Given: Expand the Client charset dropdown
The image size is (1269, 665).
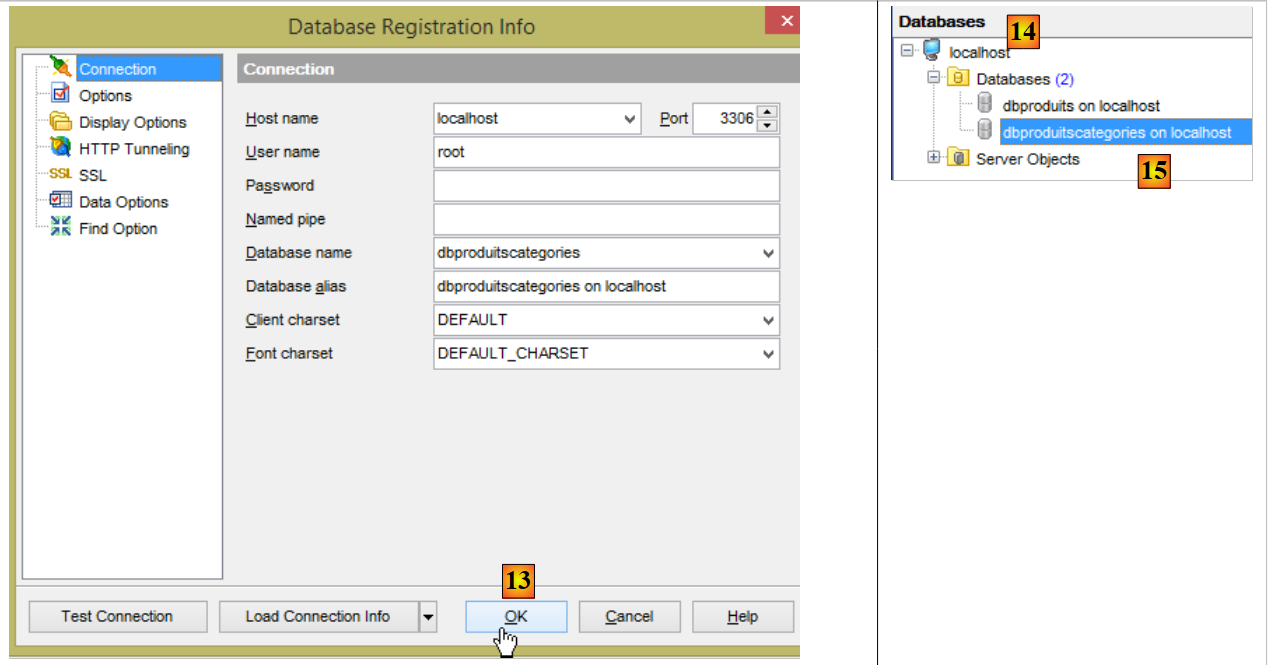Looking at the screenshot, I should coord(768,321).
